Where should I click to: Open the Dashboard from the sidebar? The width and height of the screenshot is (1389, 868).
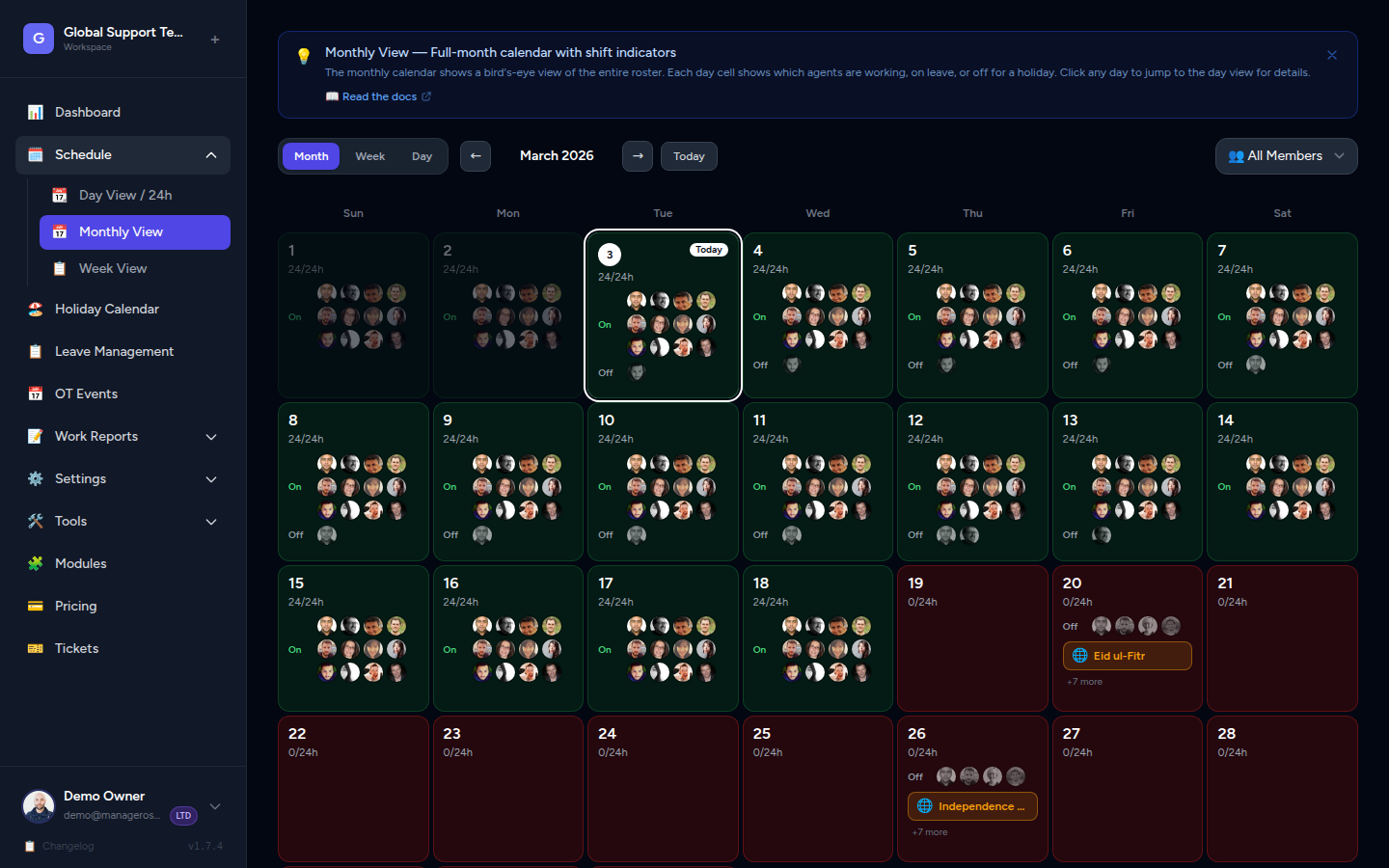point(87,112)
